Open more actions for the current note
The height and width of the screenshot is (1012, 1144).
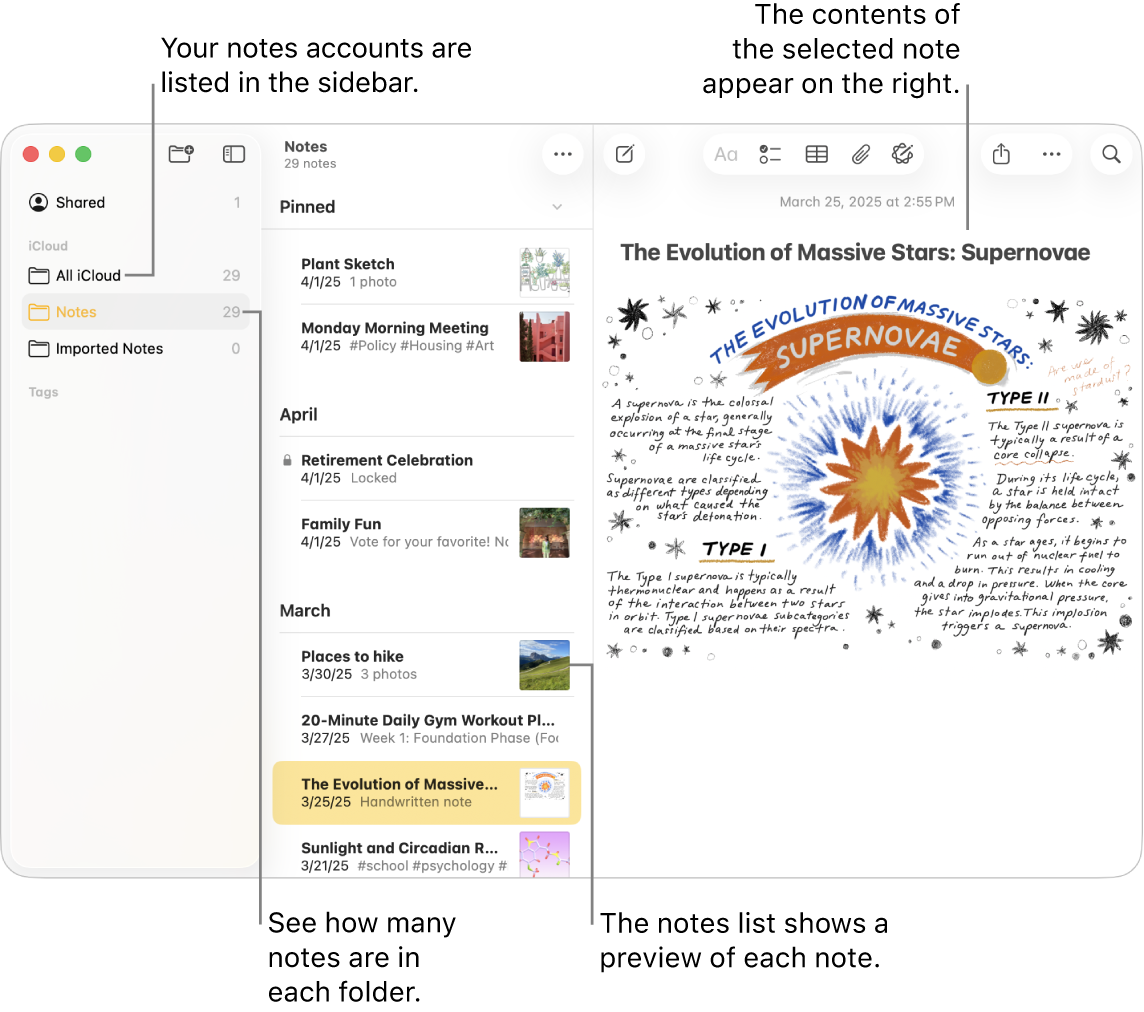pos(1052,154)
